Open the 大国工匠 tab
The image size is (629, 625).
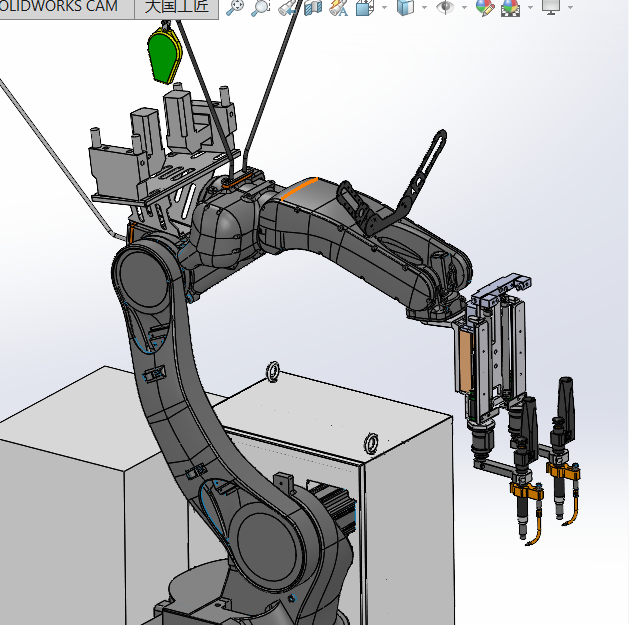(x=177, y=8)
